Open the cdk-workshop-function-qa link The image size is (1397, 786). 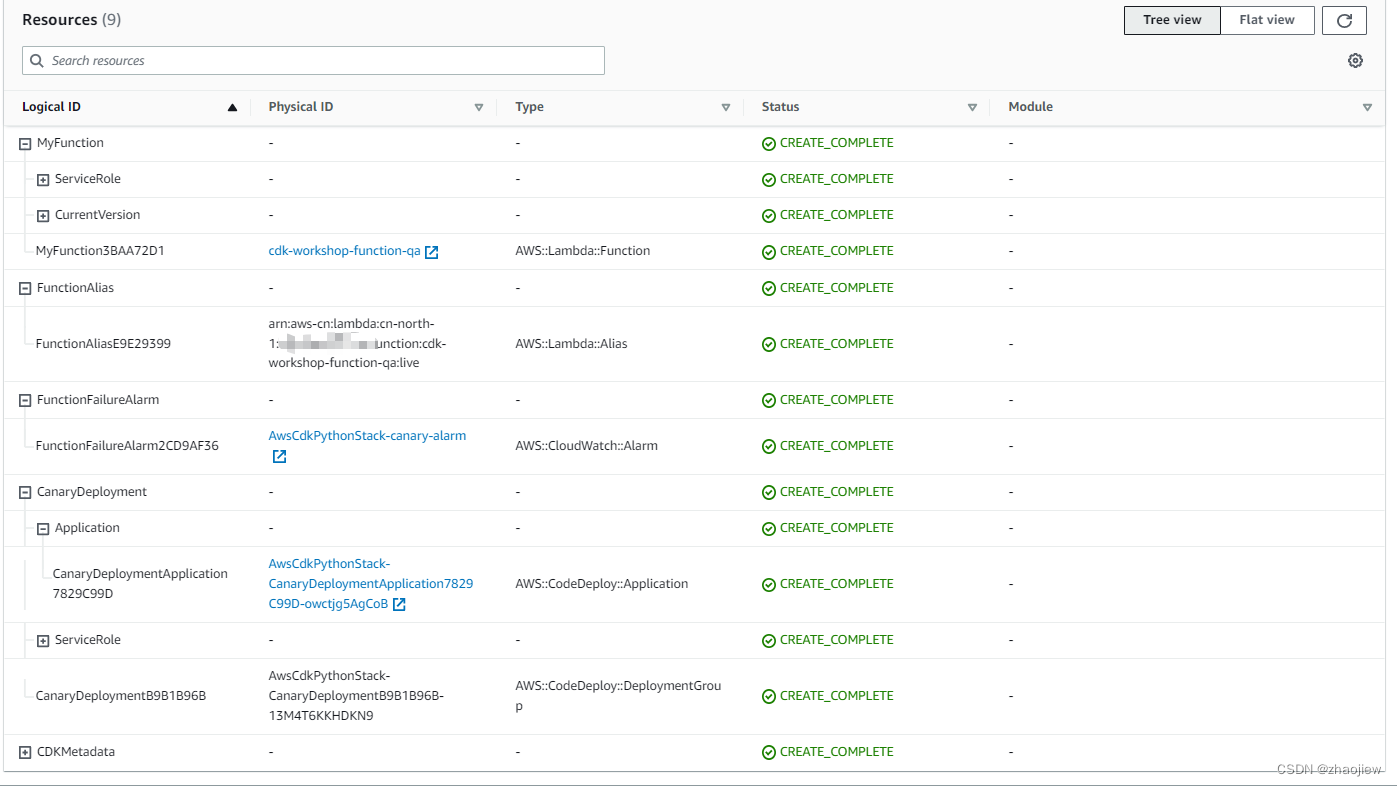click(344, 251)
